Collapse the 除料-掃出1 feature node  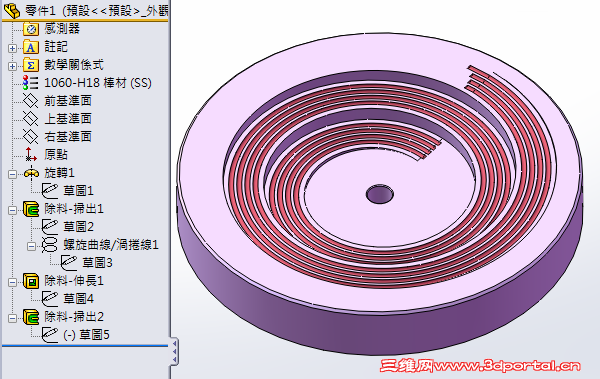[x=12, y=210]
